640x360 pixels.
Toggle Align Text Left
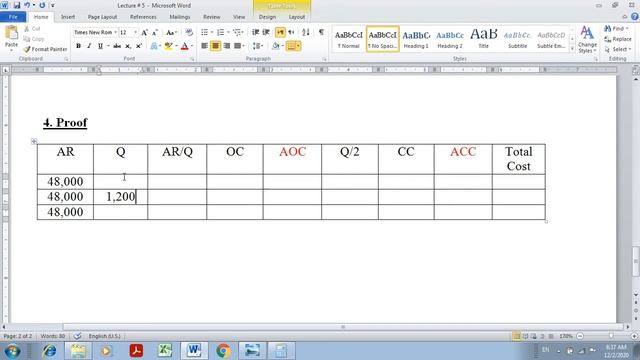click(204, 46)
